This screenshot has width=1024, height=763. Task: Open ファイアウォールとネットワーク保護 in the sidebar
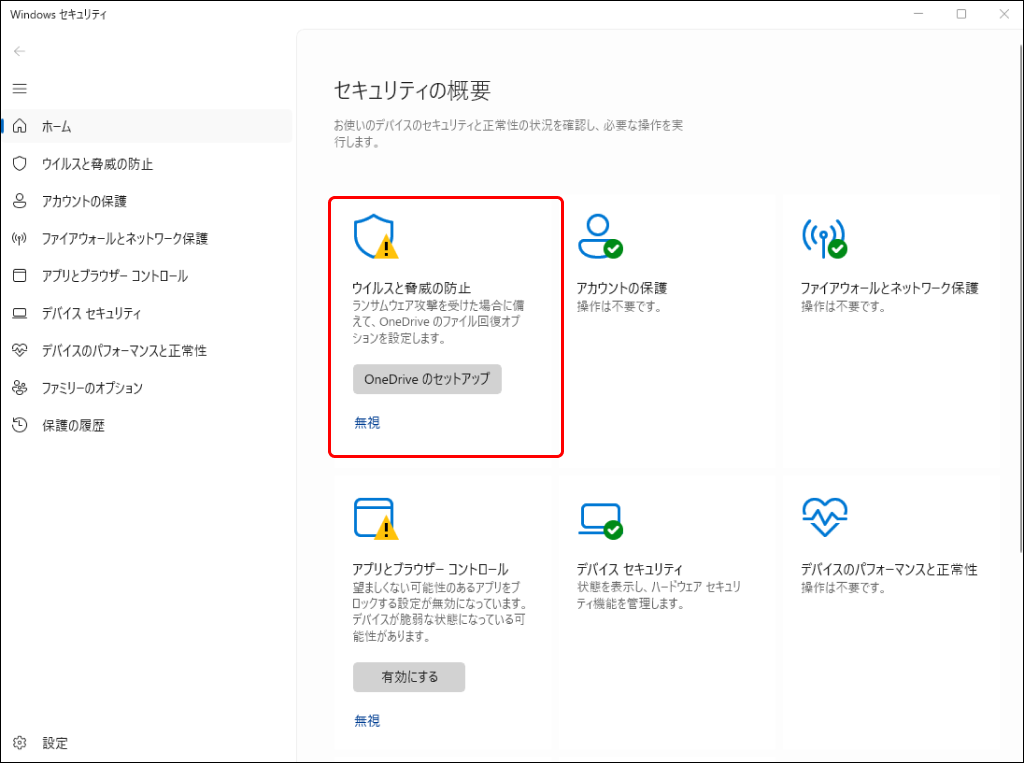point(147,238)
